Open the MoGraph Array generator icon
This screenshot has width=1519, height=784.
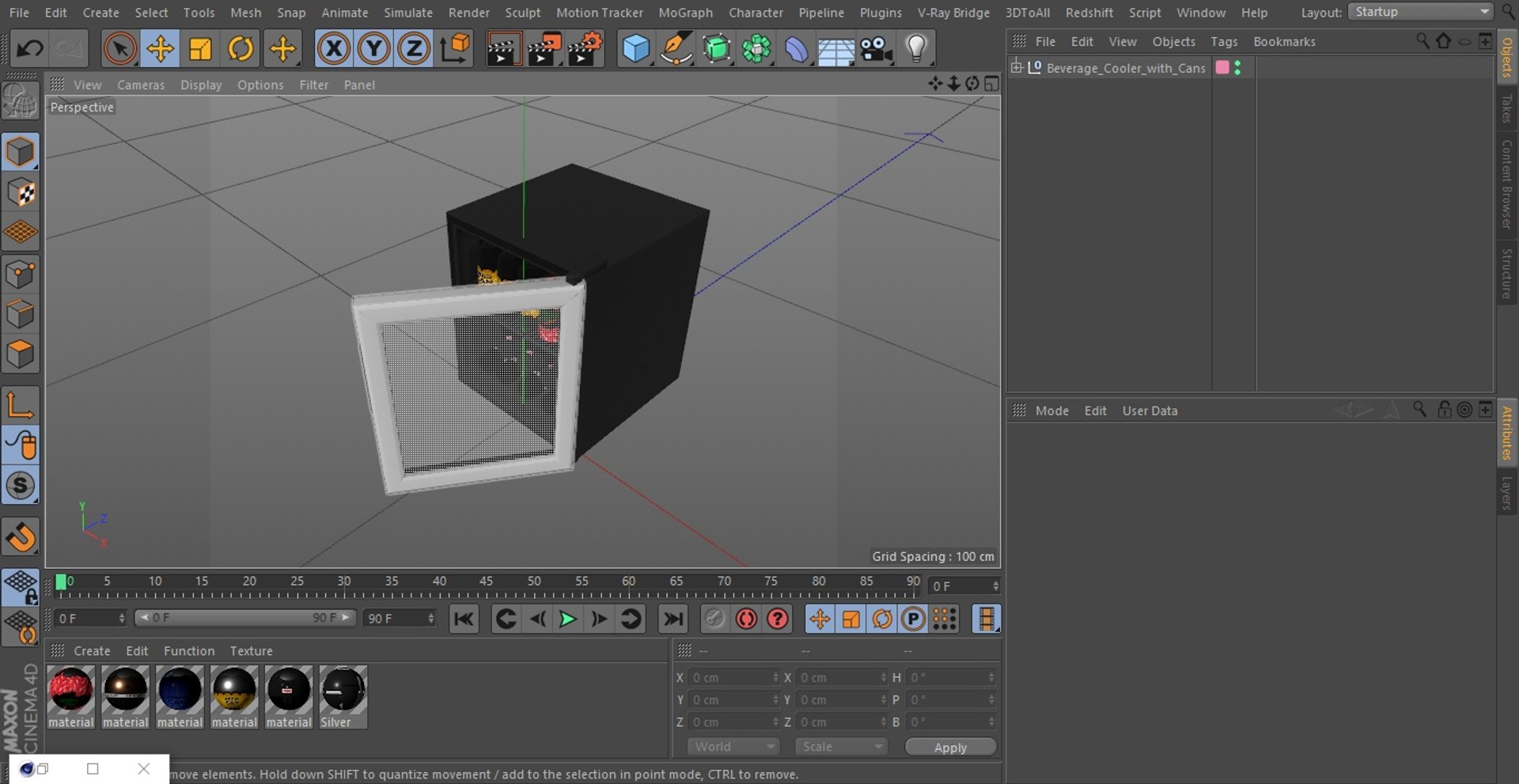coord(756,49)
